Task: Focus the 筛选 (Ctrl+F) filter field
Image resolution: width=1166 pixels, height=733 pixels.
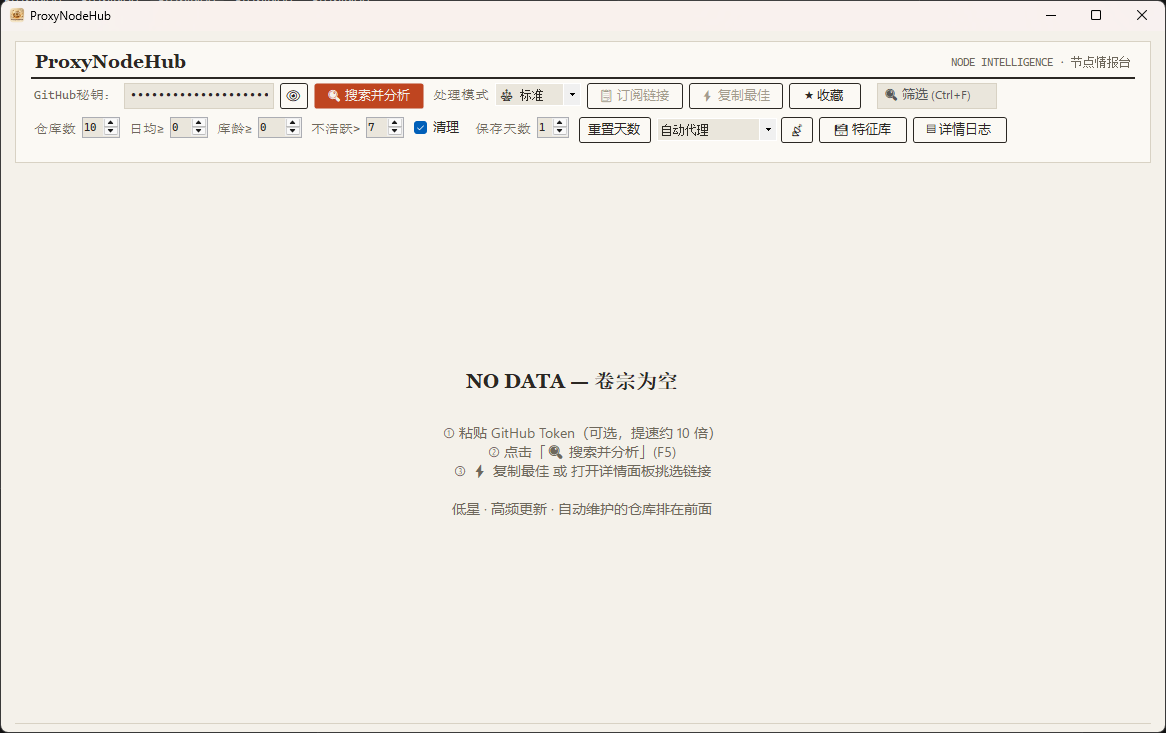Action: 936,96
